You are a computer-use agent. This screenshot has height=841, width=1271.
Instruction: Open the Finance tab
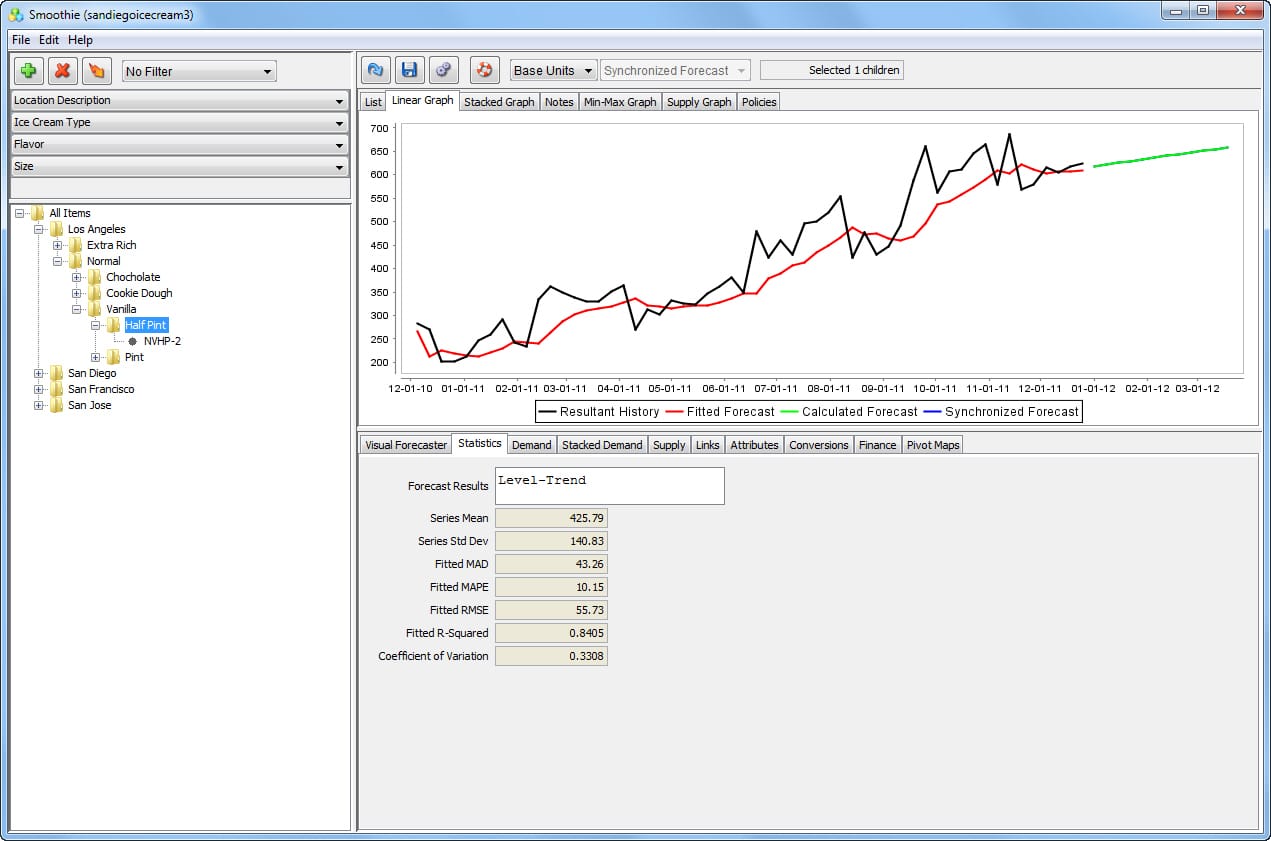pos(877,445)
